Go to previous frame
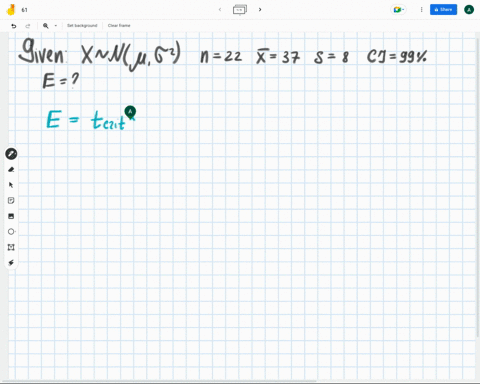This screenshot has width=480, height=384. pos(220,10)
